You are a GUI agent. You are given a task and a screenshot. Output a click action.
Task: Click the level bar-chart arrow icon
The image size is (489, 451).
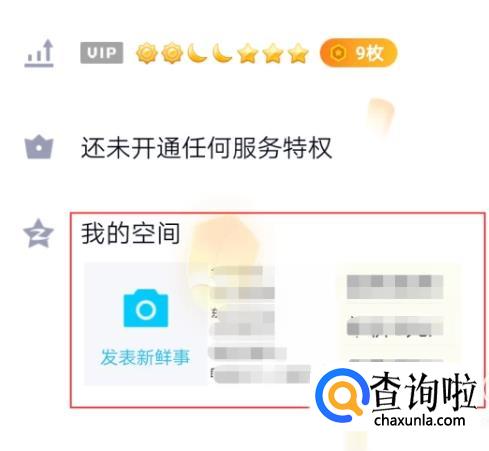pyautogui.click(x=39, y=53)
